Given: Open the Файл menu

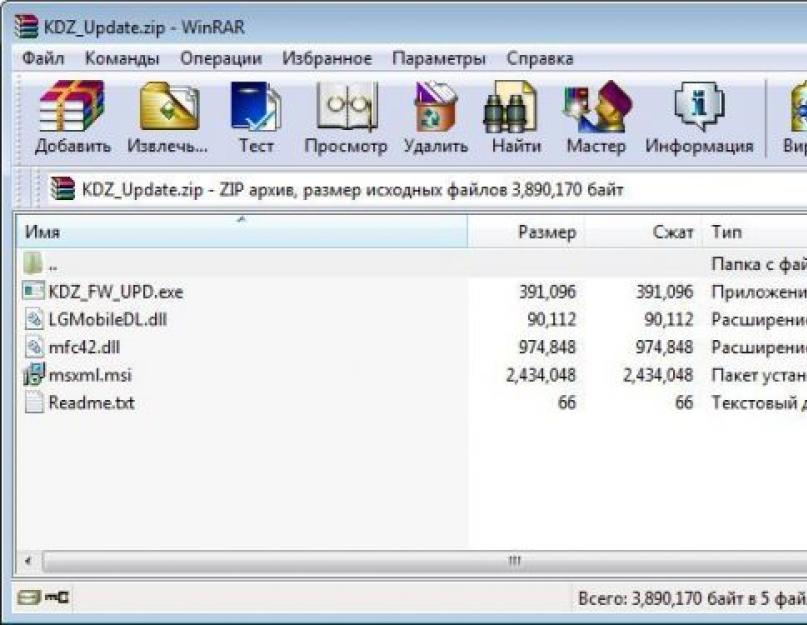Looking at the screenshot, I should coord(43,58).
